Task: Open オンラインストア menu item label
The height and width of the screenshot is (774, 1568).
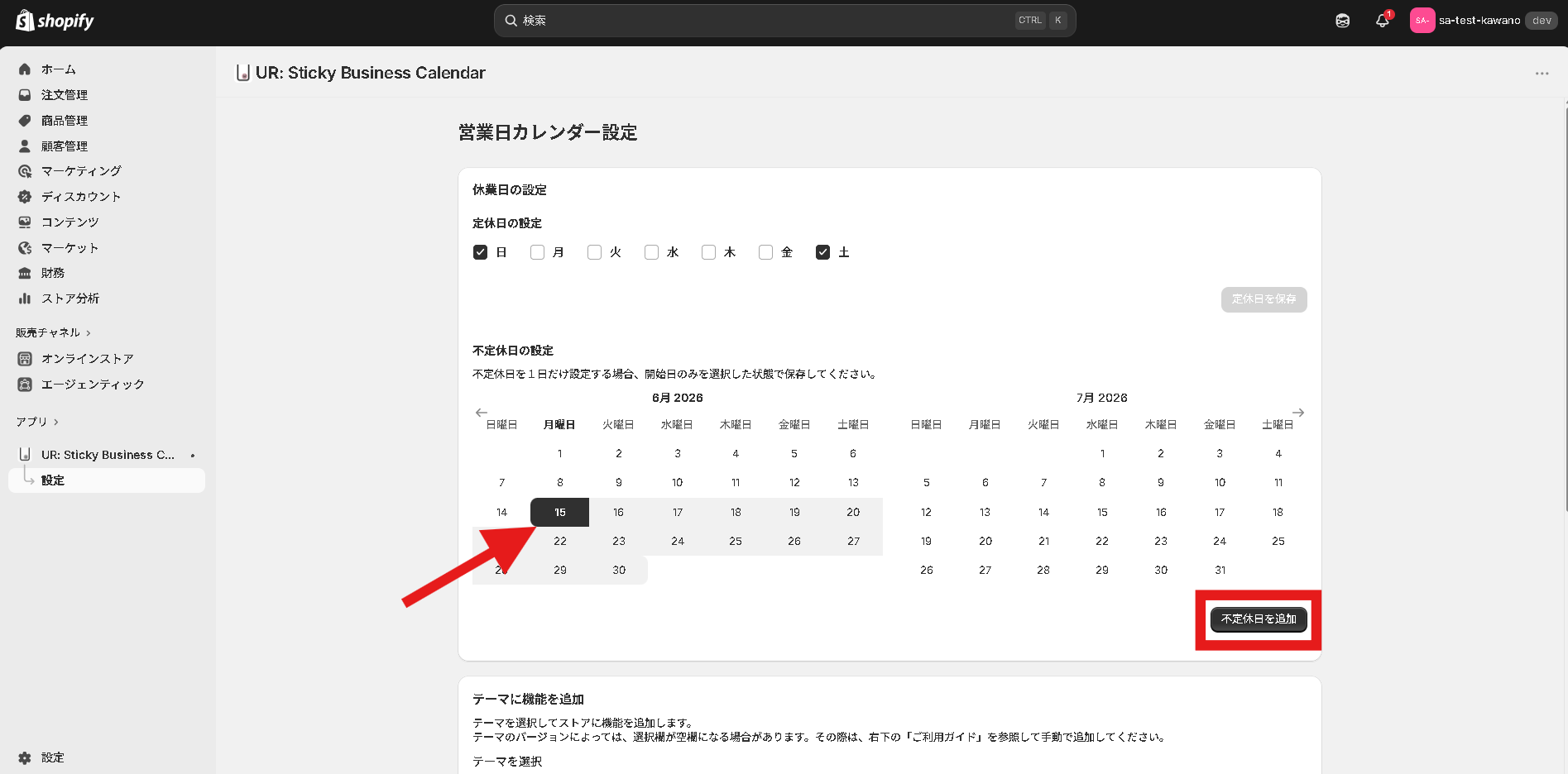Action: (88, 359)
